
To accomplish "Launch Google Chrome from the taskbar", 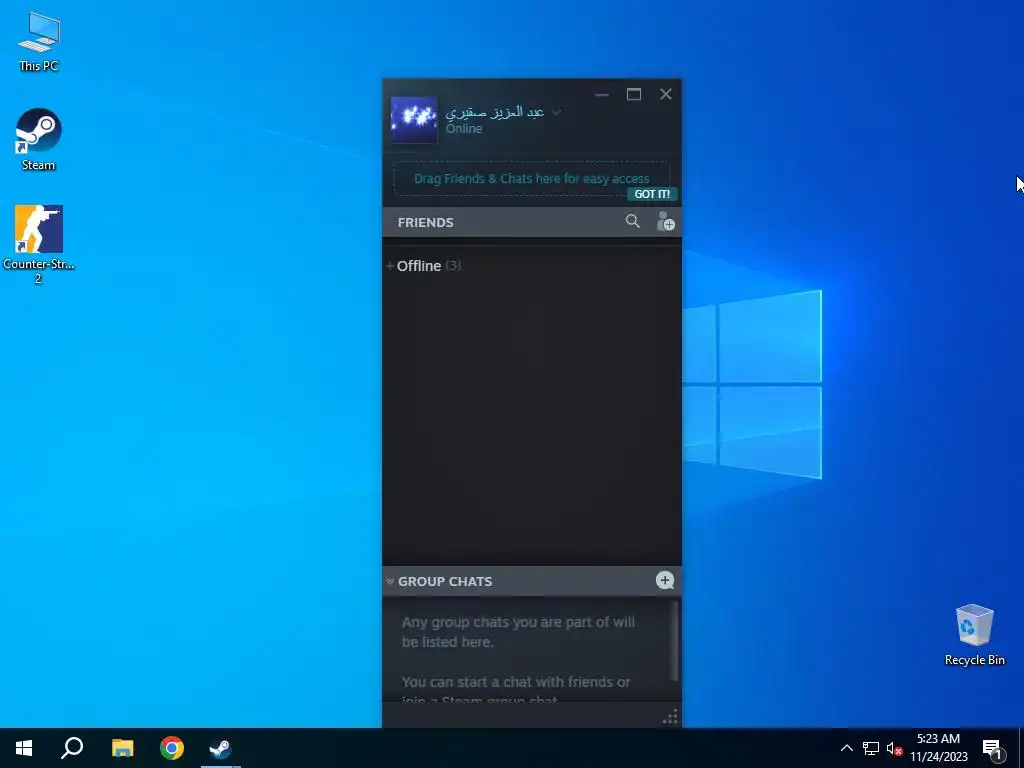I will coord(172,748).
